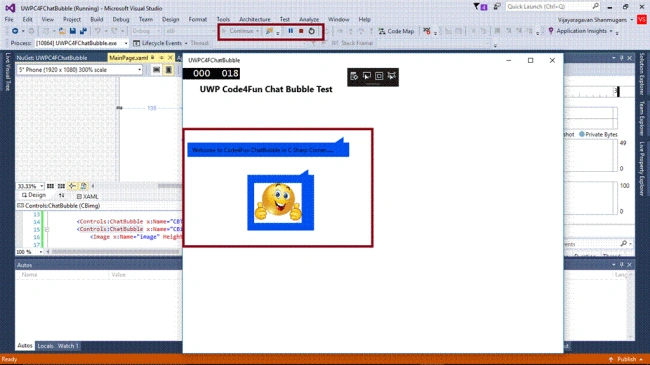Open the Solution Explorer side tab
The height and width of the screenshot is (365, 650).
642,74
